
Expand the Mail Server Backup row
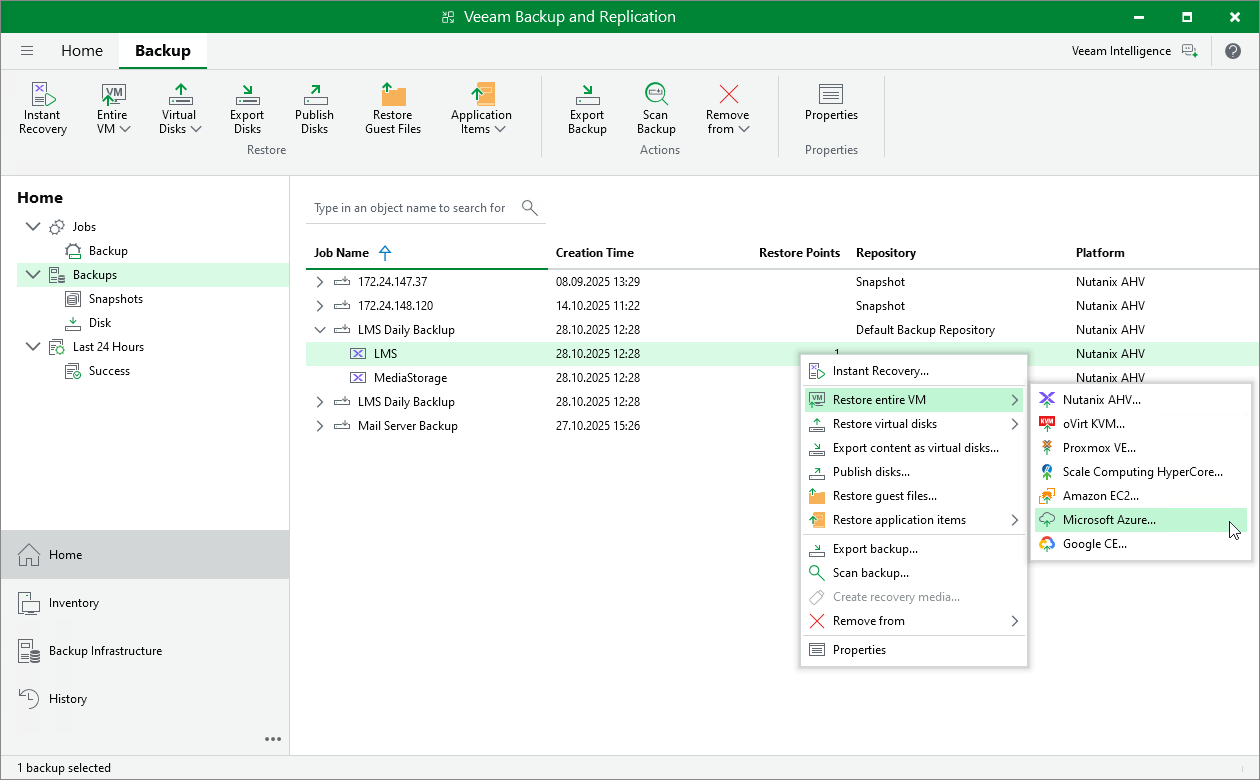[x=320, y=426]
